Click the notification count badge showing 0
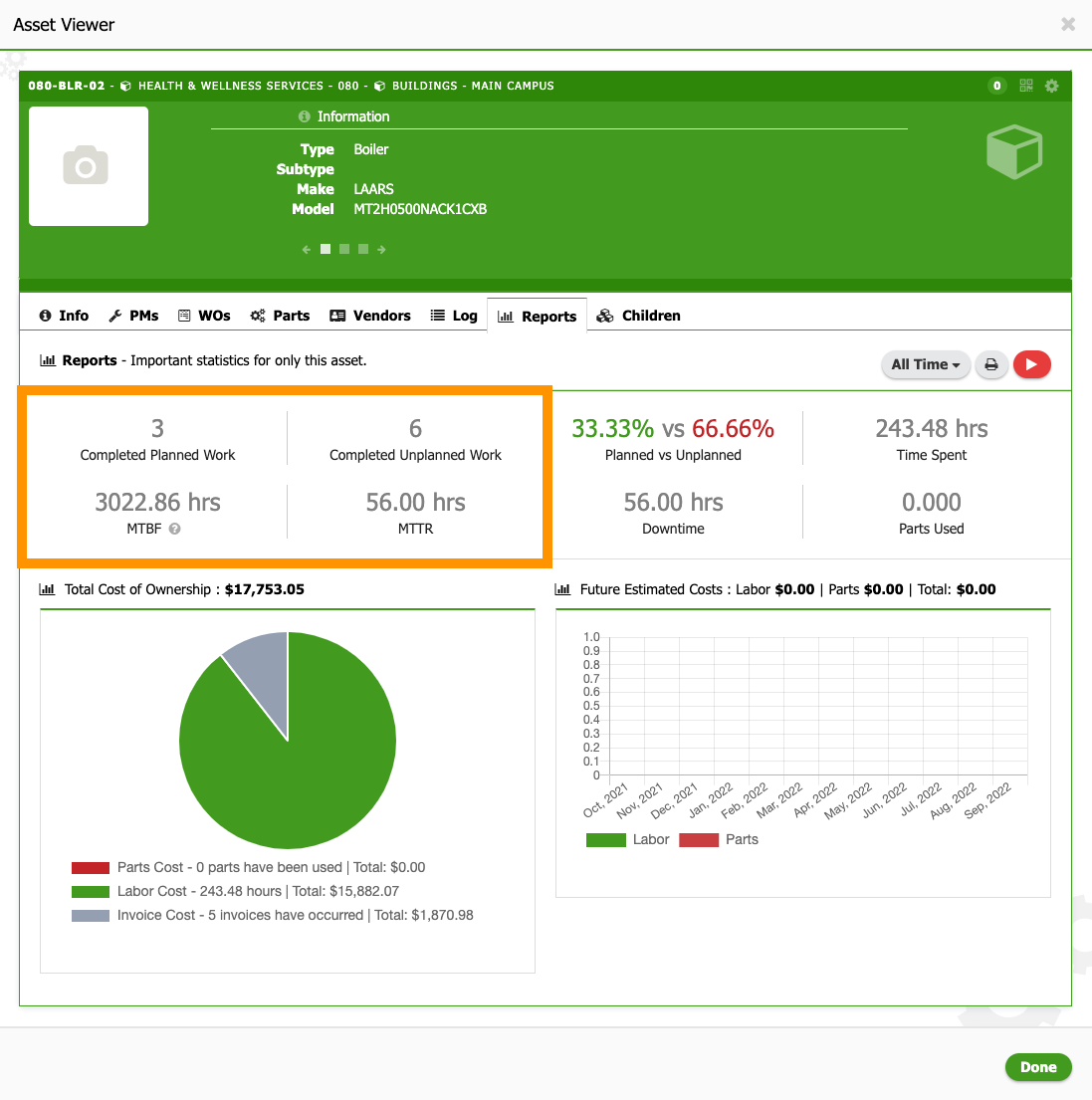Screen dimensions: 1092x1100 pos(997,86)
